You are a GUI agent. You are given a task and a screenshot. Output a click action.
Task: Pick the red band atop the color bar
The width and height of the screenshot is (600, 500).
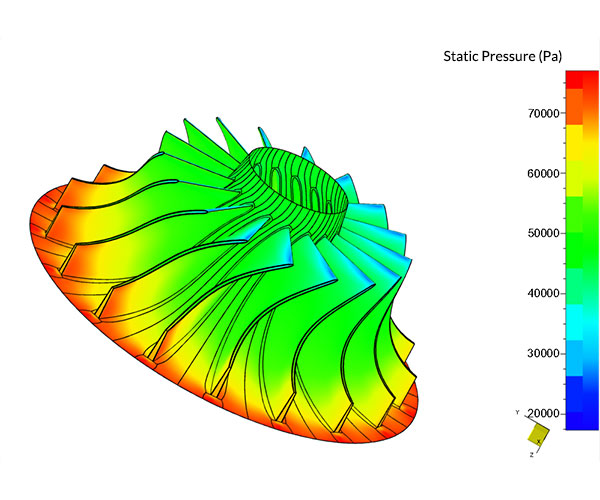coord(580,80)
